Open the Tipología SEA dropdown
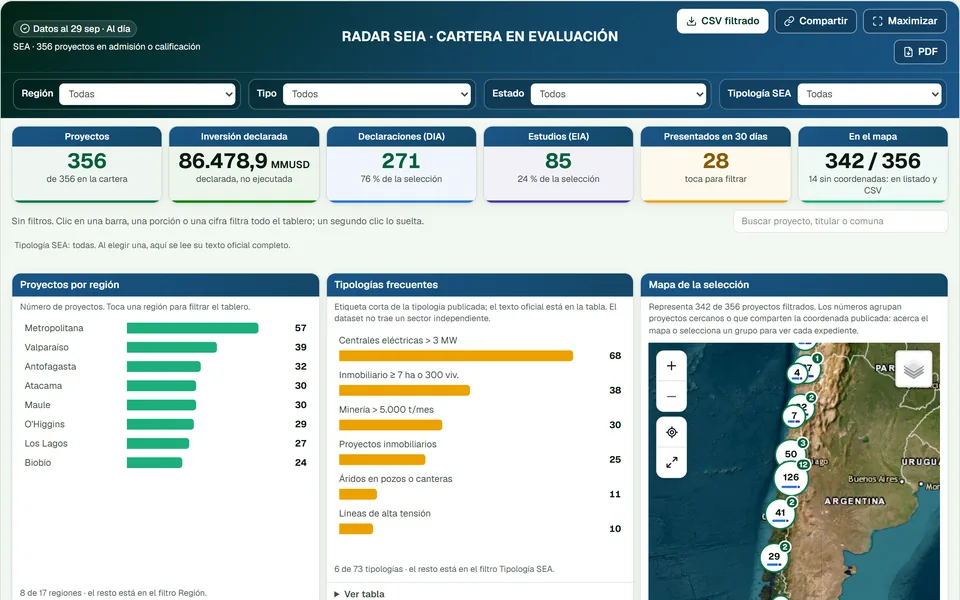Viewport: 960px width, 600px height. pos(869,94)
